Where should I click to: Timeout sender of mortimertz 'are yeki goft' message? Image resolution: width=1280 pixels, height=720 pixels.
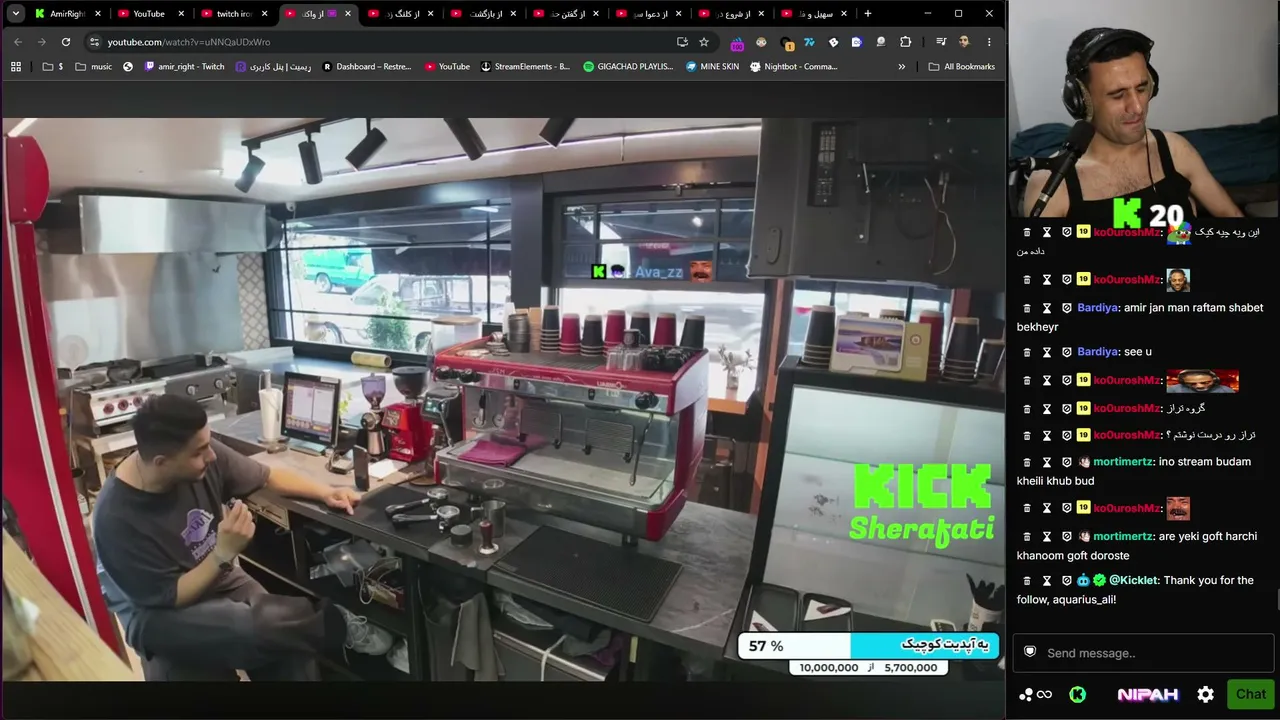click(x=1047, y=536)
